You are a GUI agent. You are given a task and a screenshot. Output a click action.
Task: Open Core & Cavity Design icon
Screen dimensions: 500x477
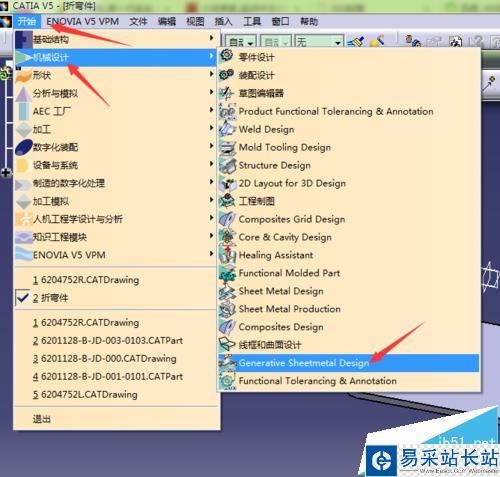coord(227,237)
